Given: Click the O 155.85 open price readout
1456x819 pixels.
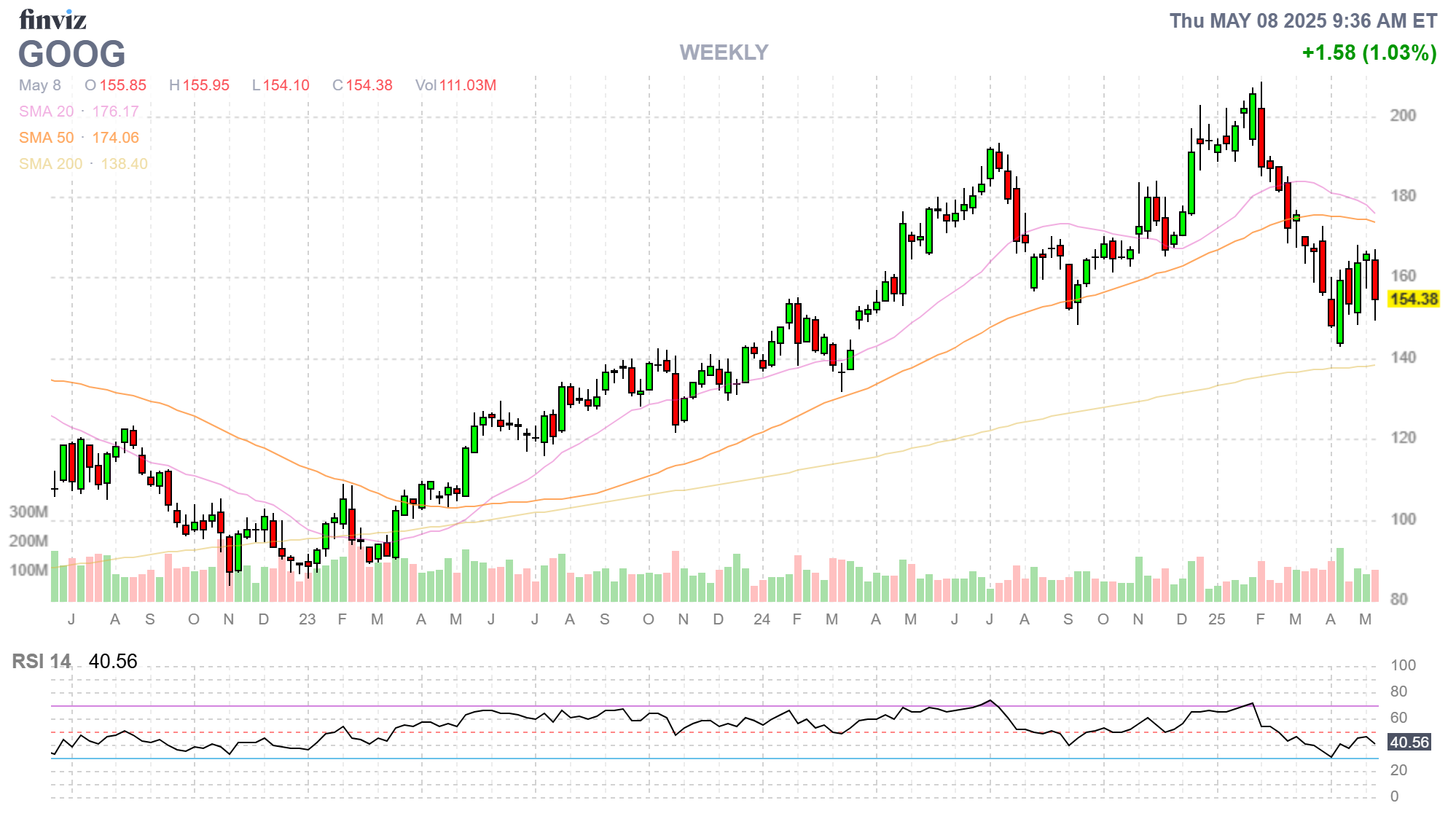Looking at the screenshot, I should [115, 85].
